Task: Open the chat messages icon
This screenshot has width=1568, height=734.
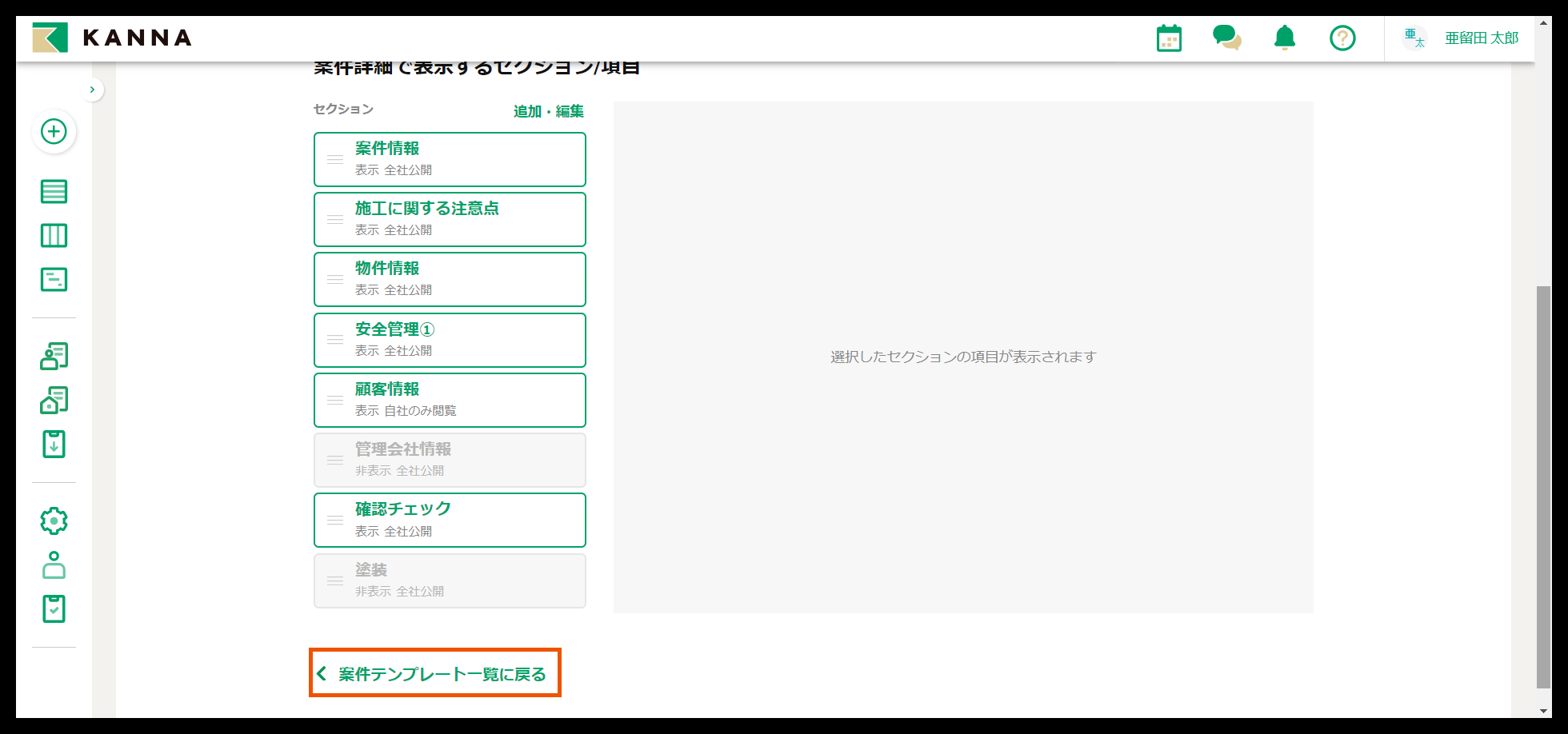Action: (x=1226, y=37)
